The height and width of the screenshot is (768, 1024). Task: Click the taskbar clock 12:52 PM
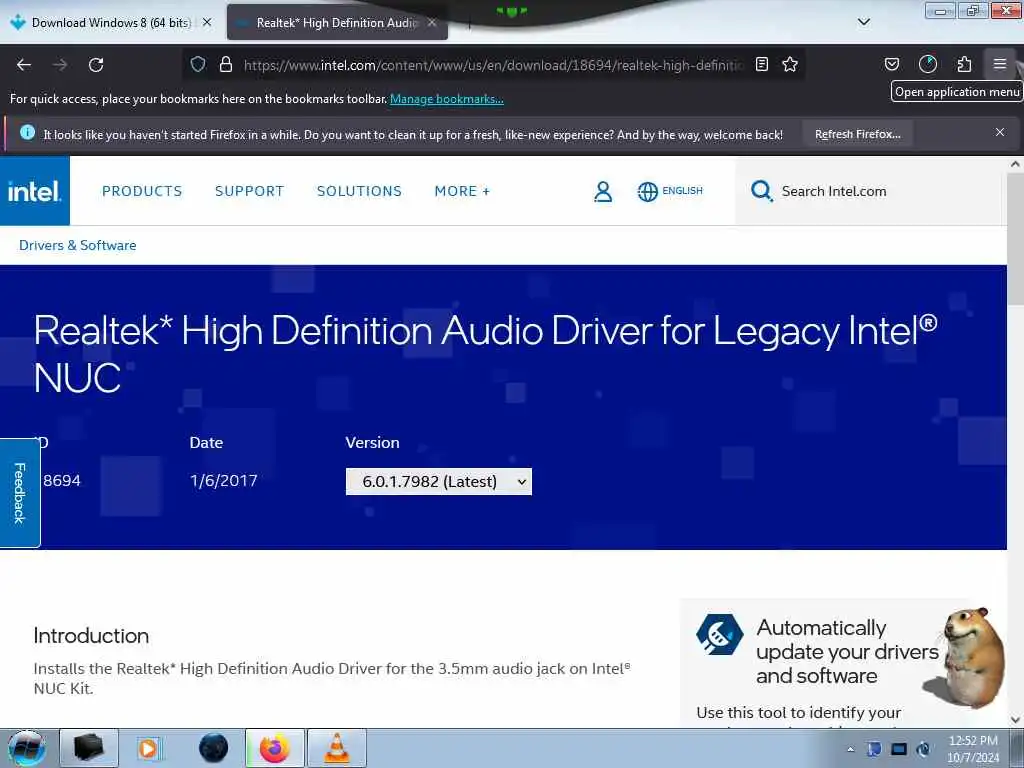[973, 741]
